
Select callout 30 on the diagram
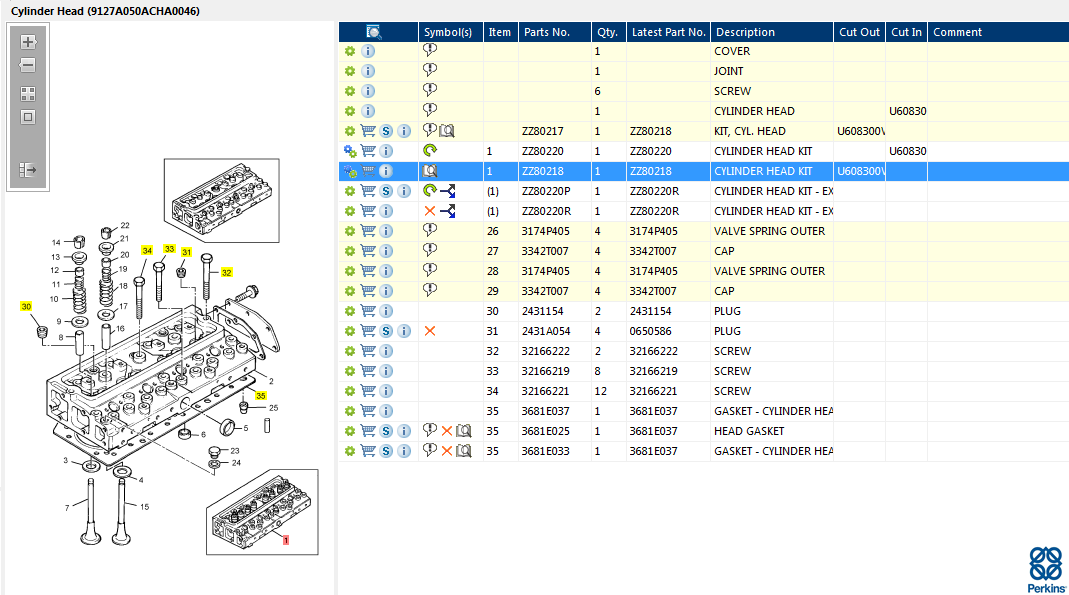tap(26, 307)
